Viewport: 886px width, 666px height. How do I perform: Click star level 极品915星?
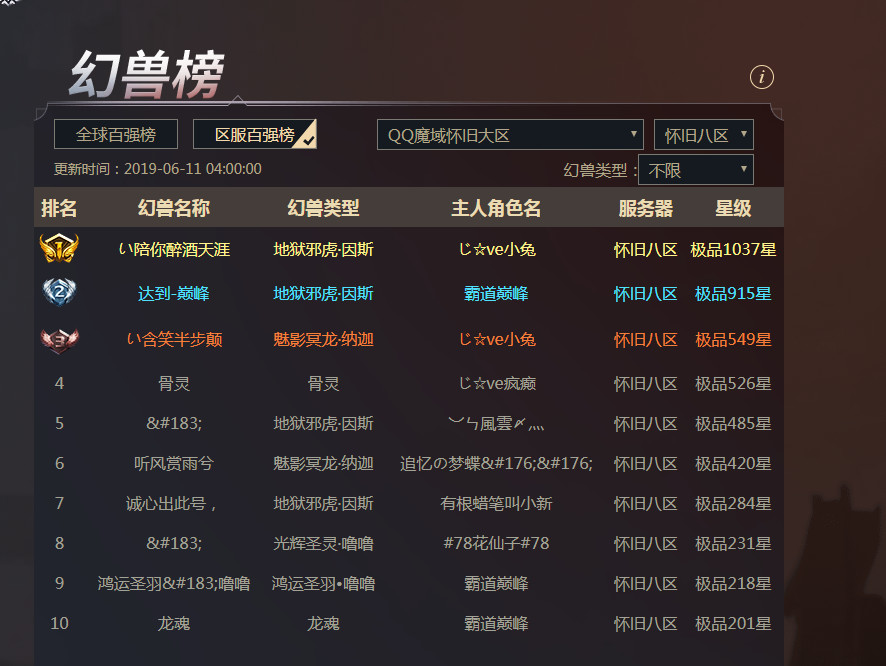tap(733, 293)
